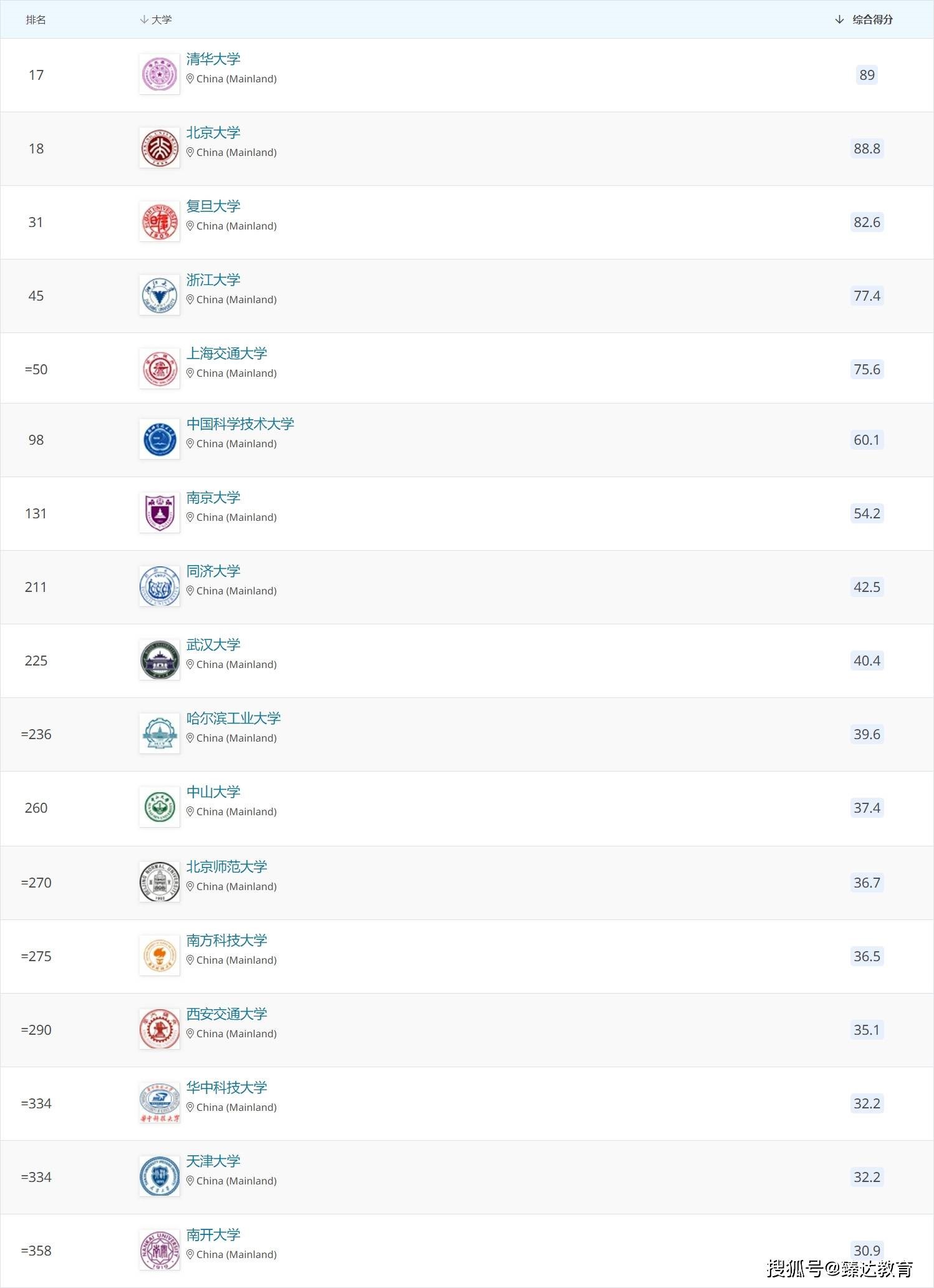Click the Fudan University logo icon
The image size is (934, 1288).
[x=160, y=221]
